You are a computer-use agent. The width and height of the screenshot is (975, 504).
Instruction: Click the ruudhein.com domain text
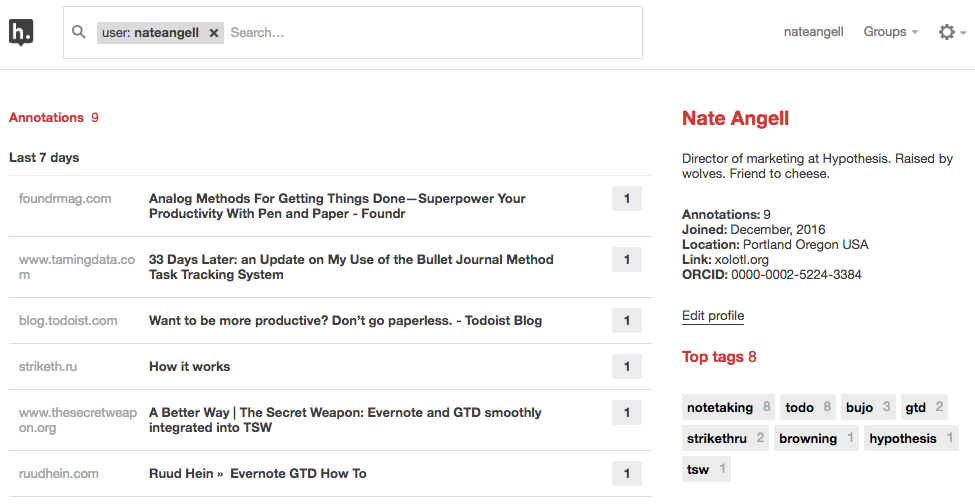coord(58,474)
